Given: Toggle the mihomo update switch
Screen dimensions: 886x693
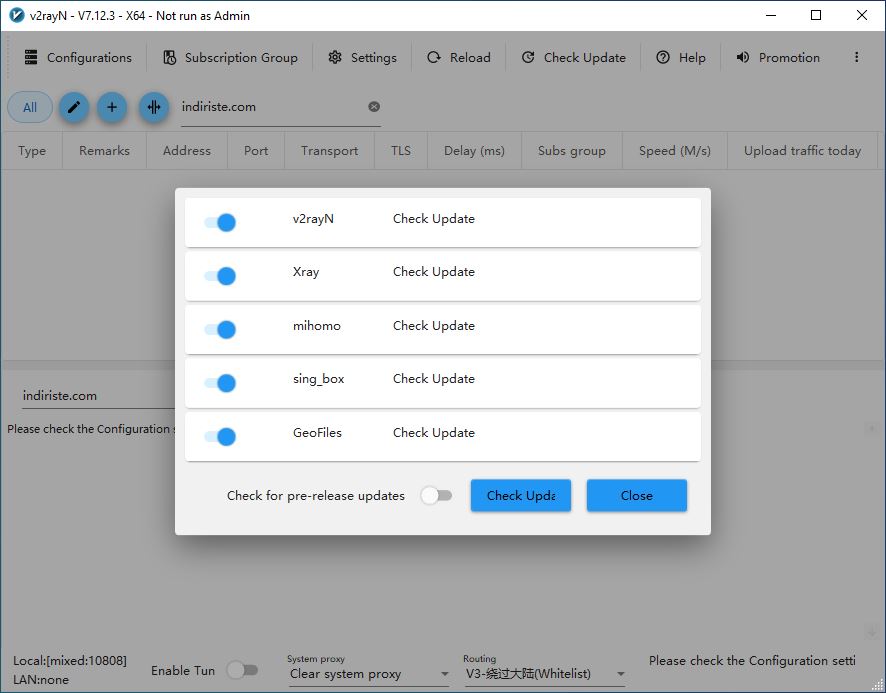Looking at the screenshot, I should tap(220, 329).
